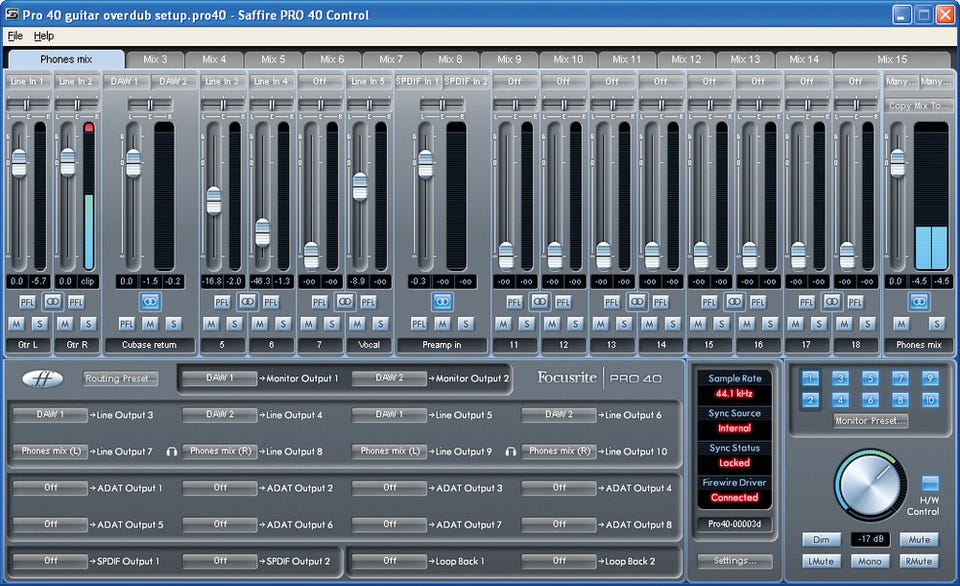The width and height of the screenshot is (960, 586).
Task: Click headphone icon next to Line Output 9
Action: point(511,452)
